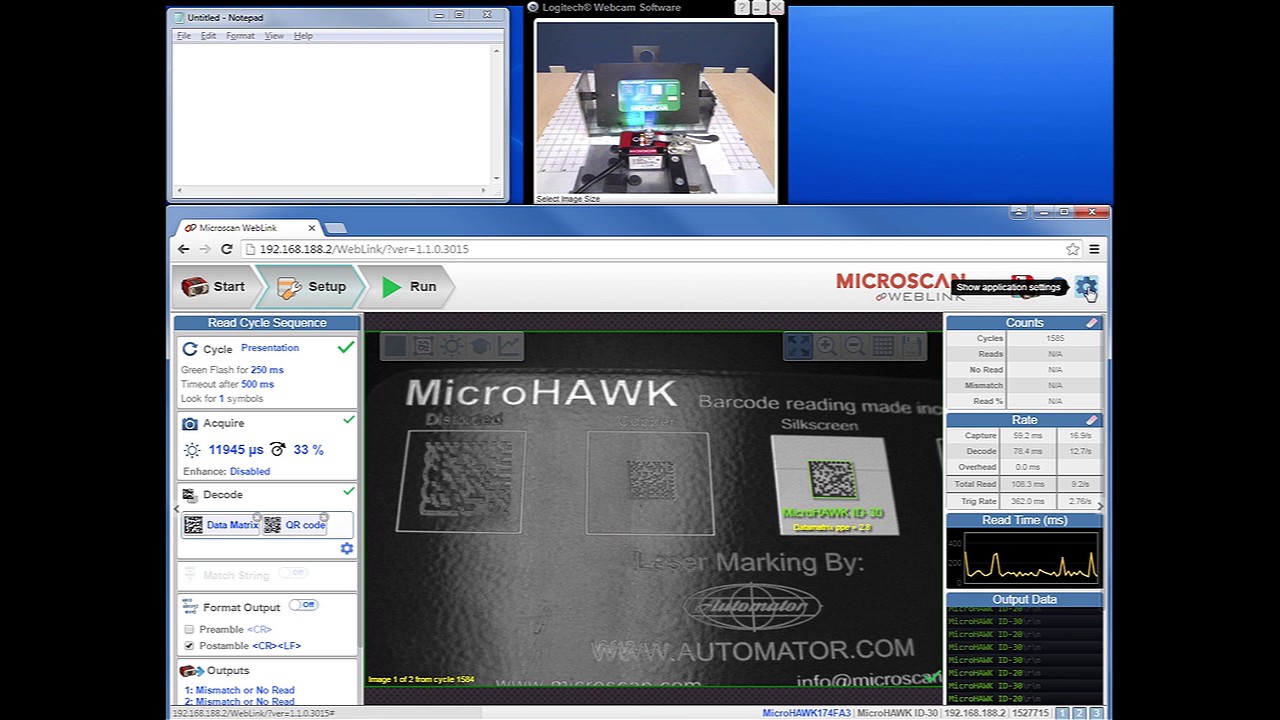Open the Chrome menu icon
The height and width of the screenshot is (720, 1280).
coord(1094,249)
